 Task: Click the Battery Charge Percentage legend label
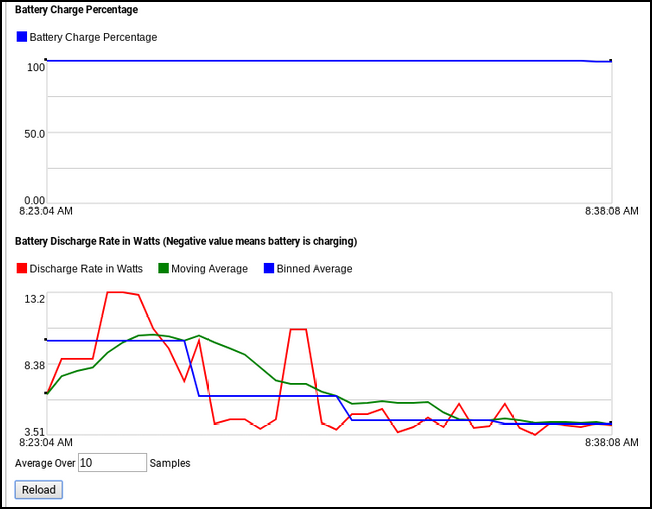(93, 37)
